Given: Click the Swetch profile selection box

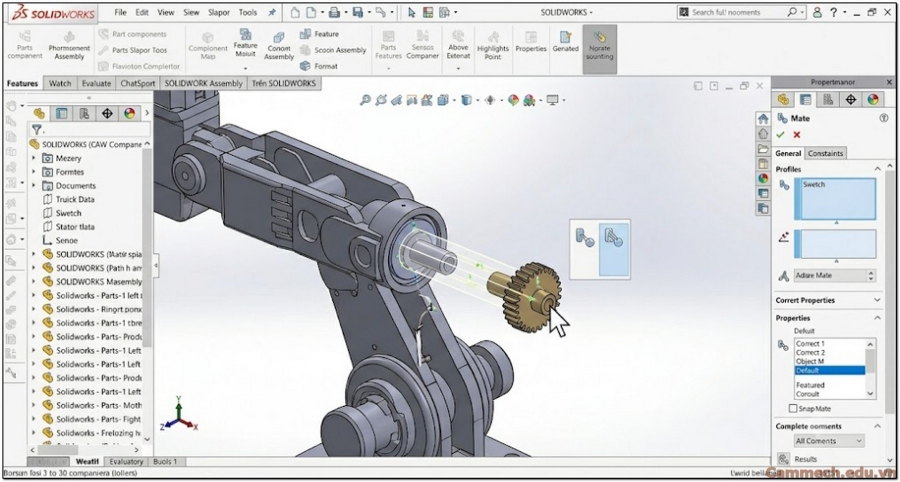Looking at the screenshot, I should (835, 199).
